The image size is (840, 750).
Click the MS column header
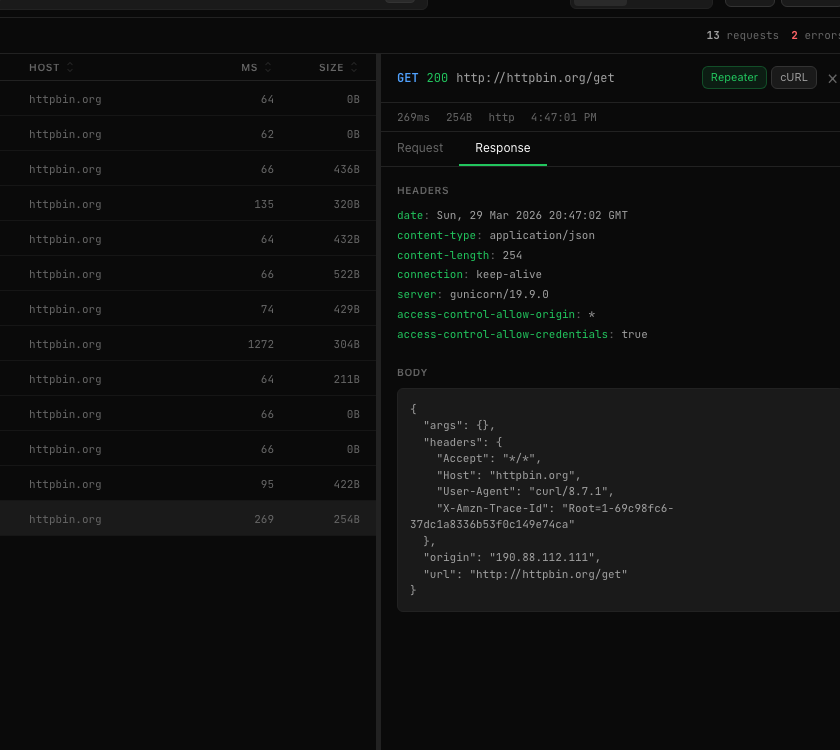pos(249,68)
